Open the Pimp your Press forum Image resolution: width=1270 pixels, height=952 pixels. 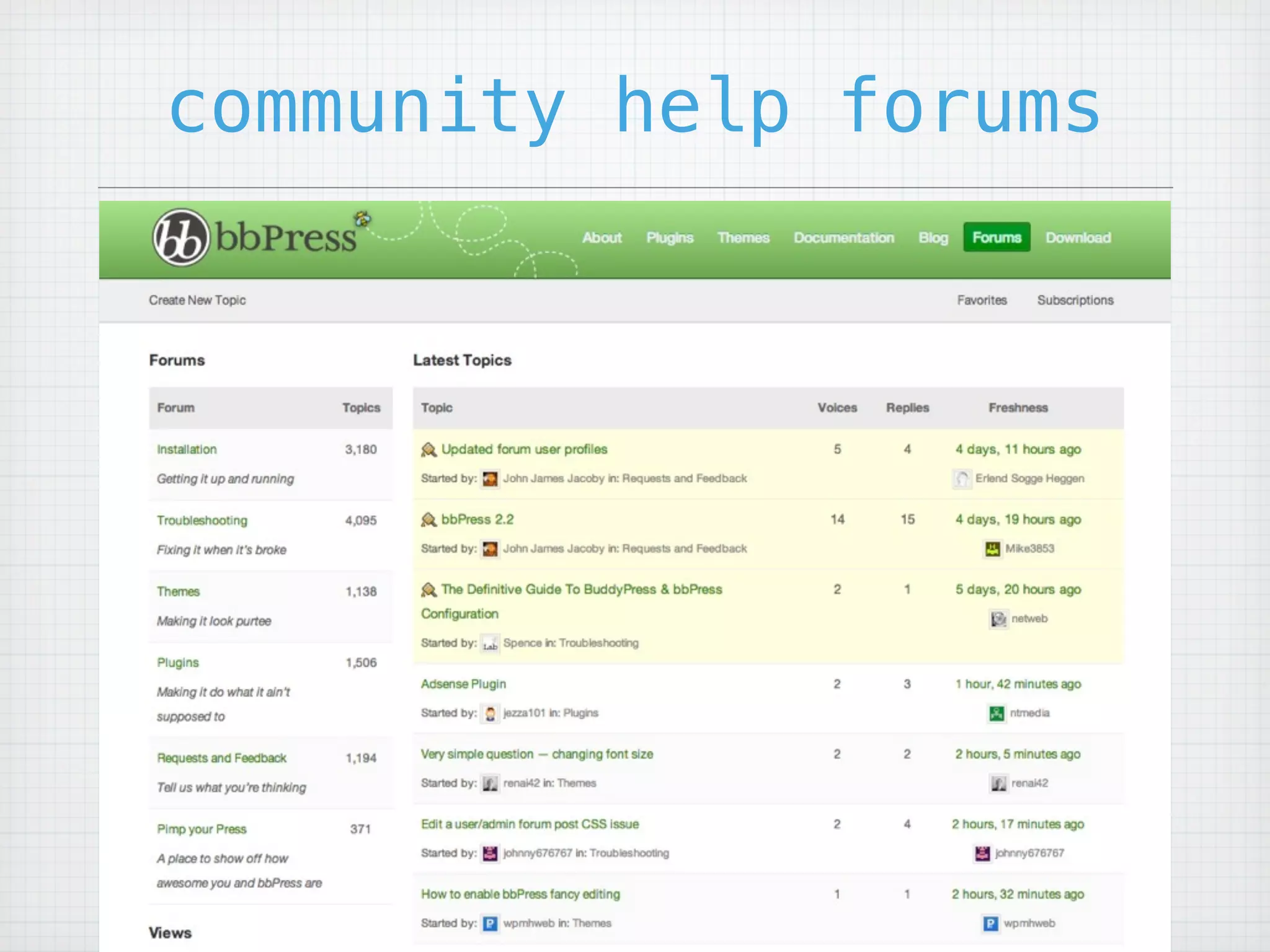click(202, 829)
